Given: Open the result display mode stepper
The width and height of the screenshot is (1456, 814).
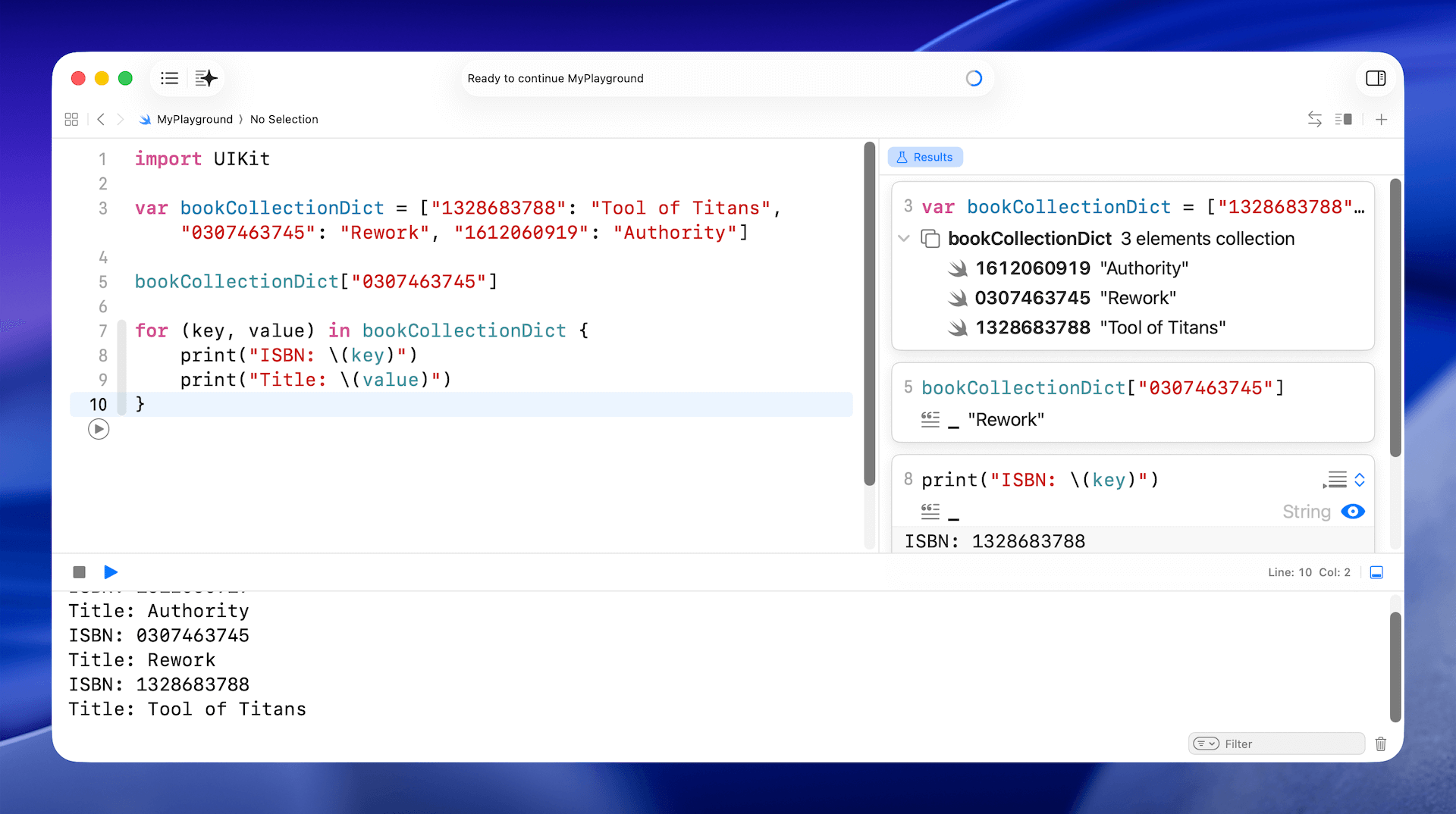Looking at the screenshot, I should click(1360, 480).
